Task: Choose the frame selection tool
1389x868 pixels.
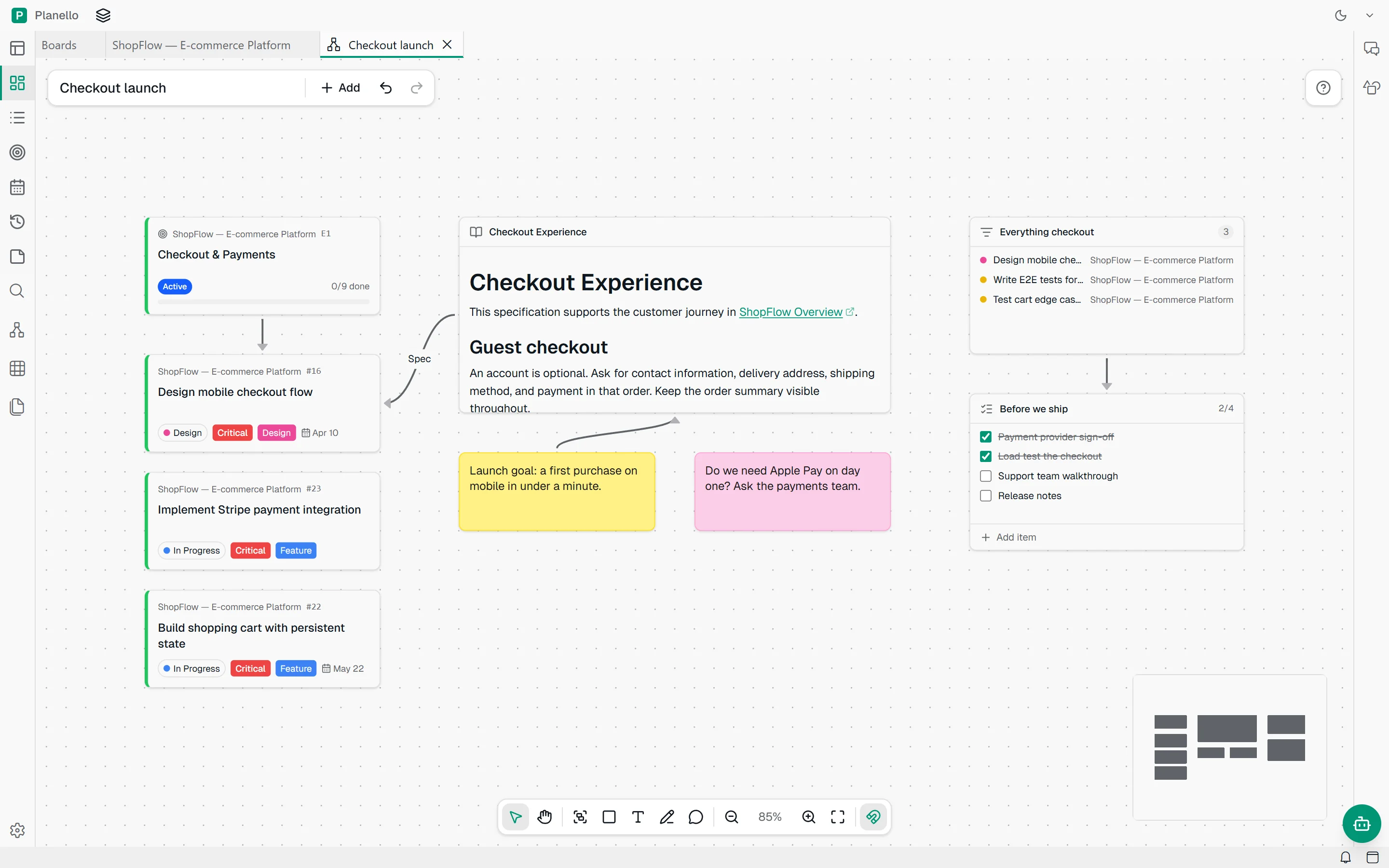Action: pos(580,816)
